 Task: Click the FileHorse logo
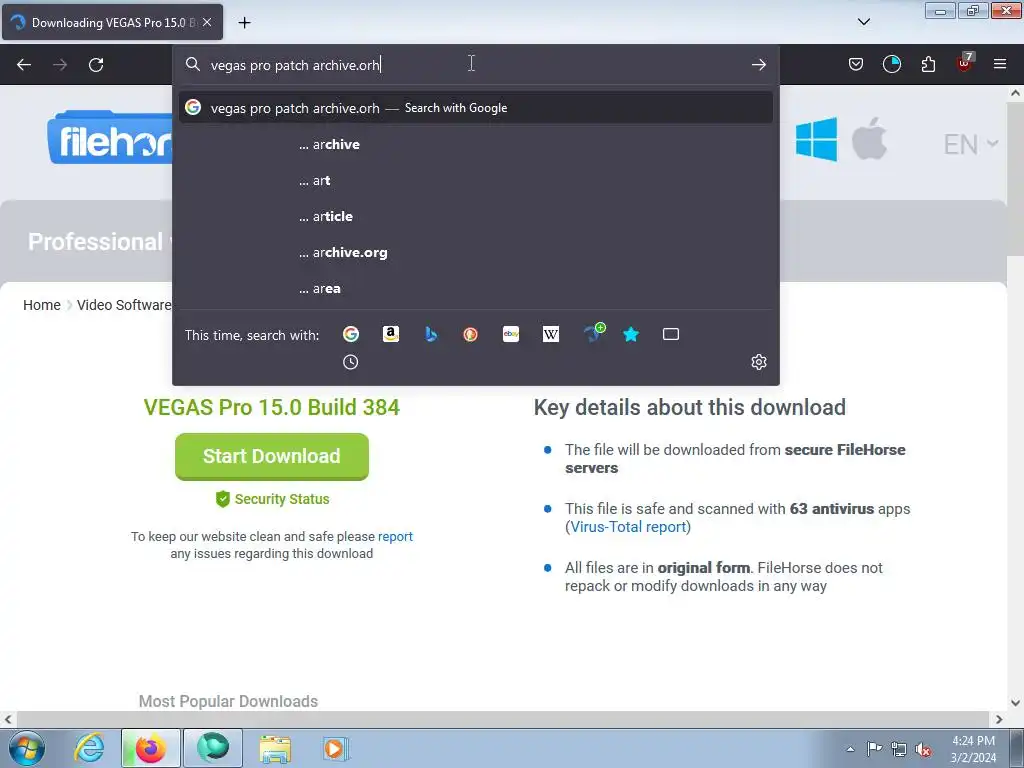(110, 138)
